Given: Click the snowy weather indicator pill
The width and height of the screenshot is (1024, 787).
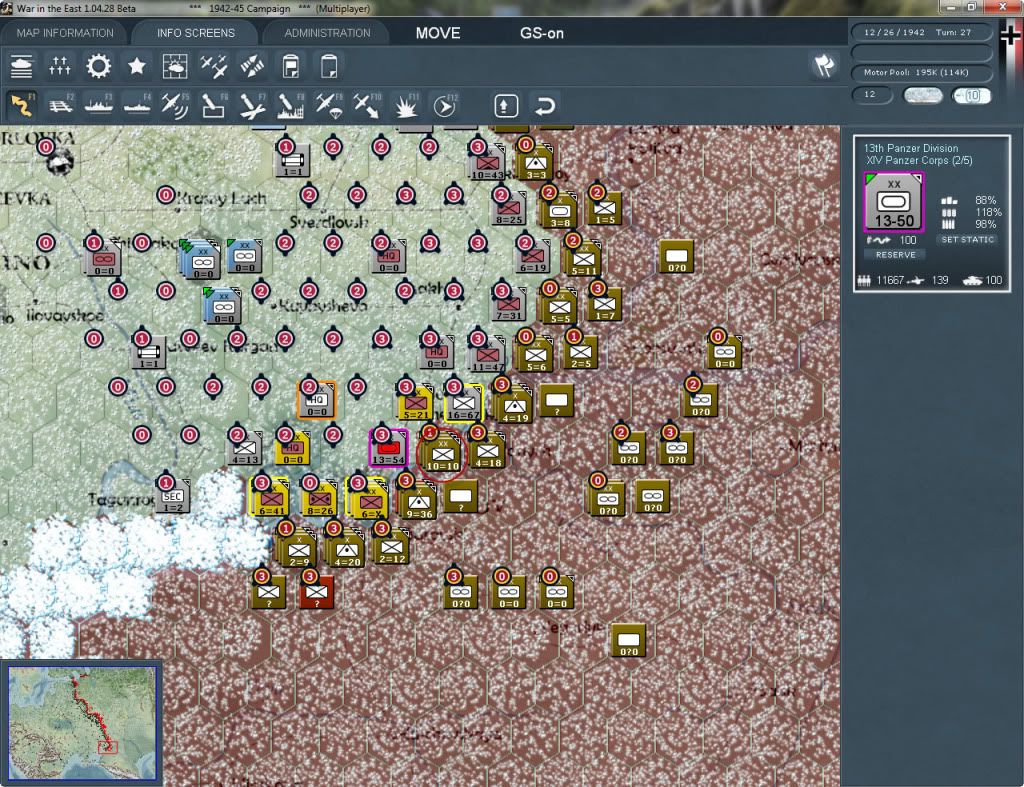Looking at the screenshot, I should point(922,95).
